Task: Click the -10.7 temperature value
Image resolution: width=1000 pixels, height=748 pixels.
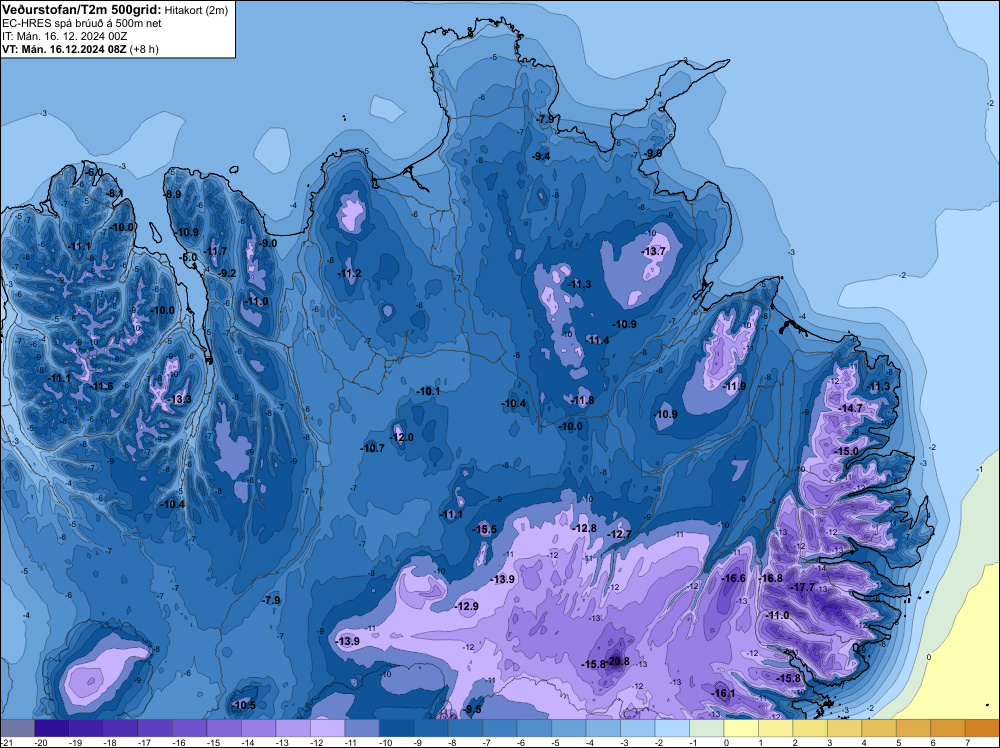Action: click(373, 448)
